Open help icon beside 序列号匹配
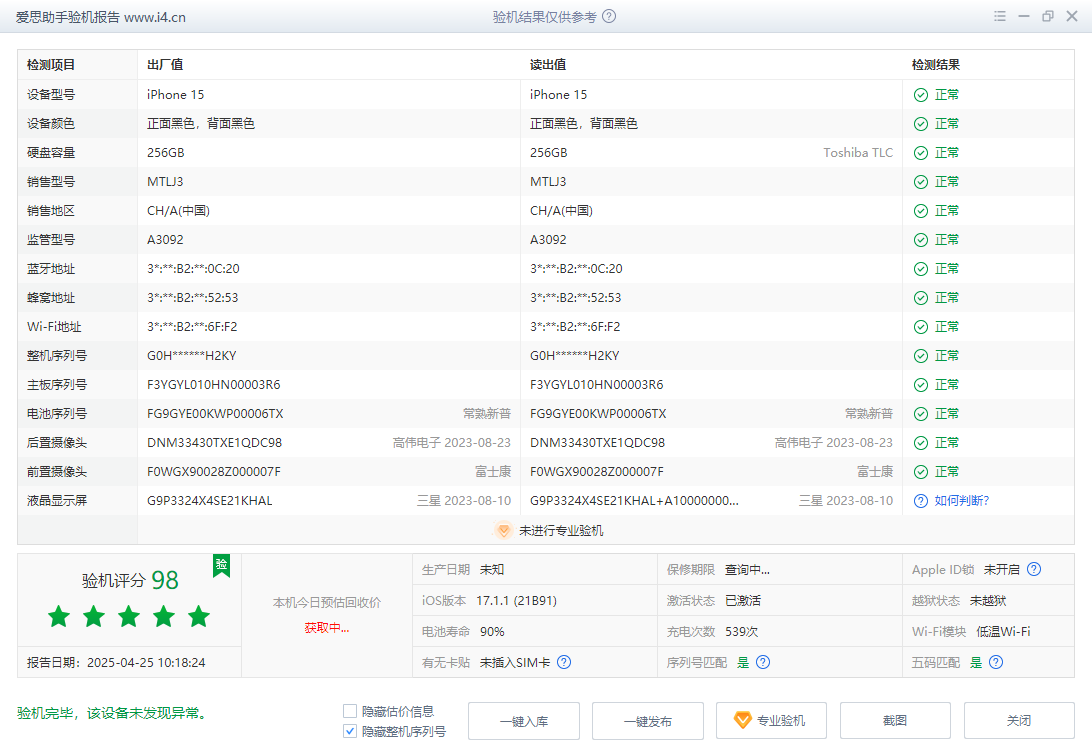This screenshot has height=756, width=1092. click(763, 662)
